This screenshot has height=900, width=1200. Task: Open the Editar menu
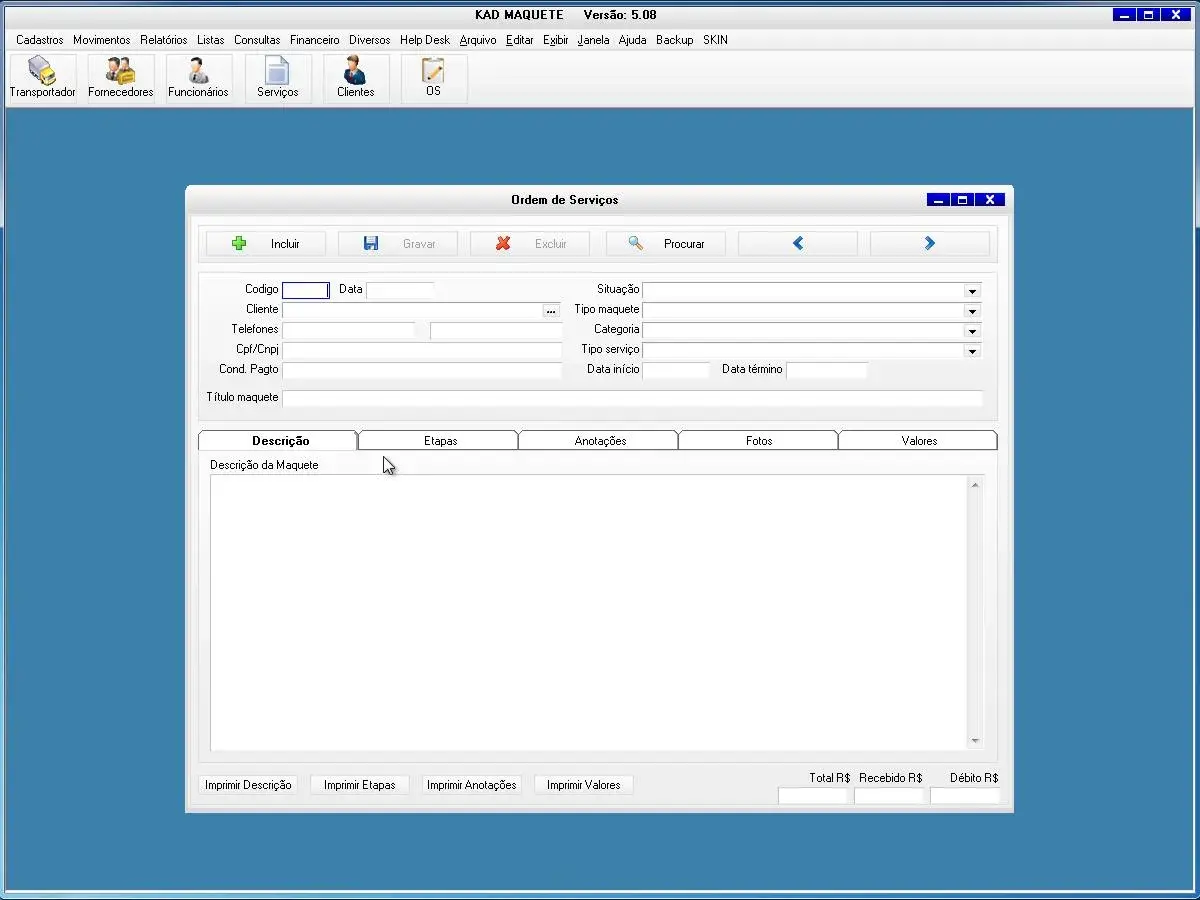[520, 40]
